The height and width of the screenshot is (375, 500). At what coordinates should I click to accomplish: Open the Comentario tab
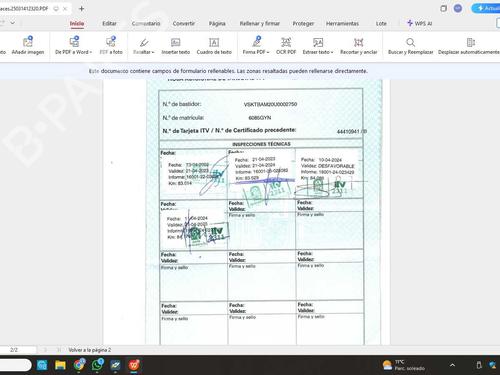pos(146,23)
